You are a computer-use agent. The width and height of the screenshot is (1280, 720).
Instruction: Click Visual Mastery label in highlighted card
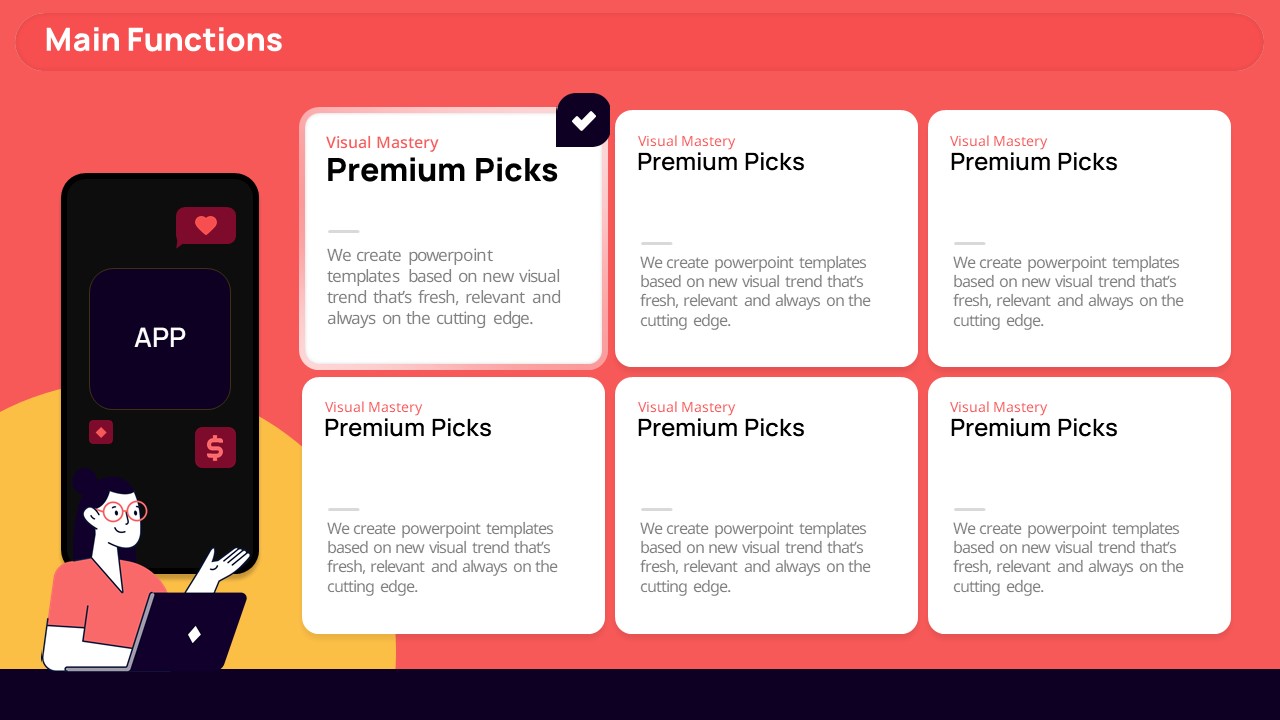tap(382, 142)
